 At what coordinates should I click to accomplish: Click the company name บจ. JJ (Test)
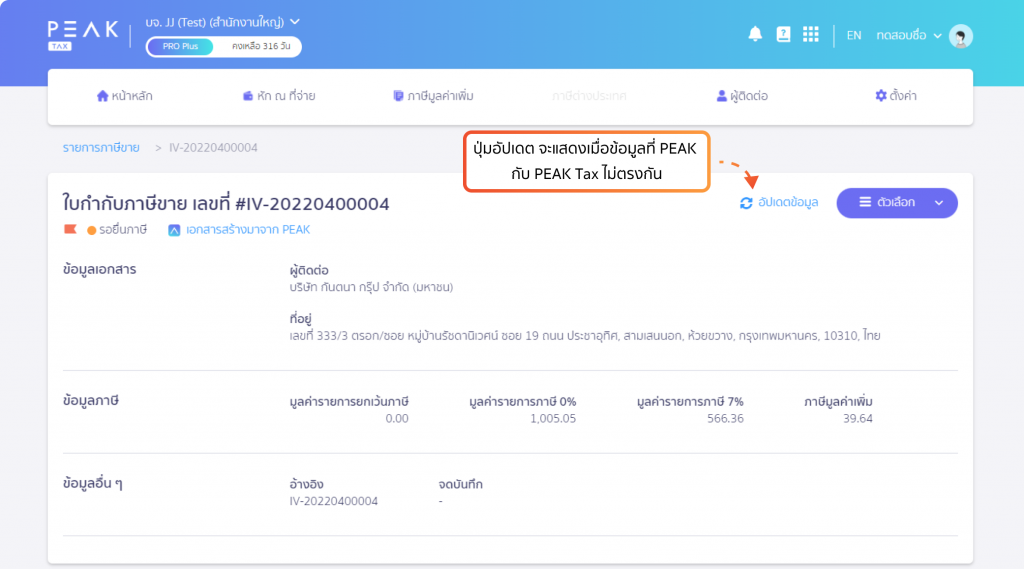pos(215,22)
